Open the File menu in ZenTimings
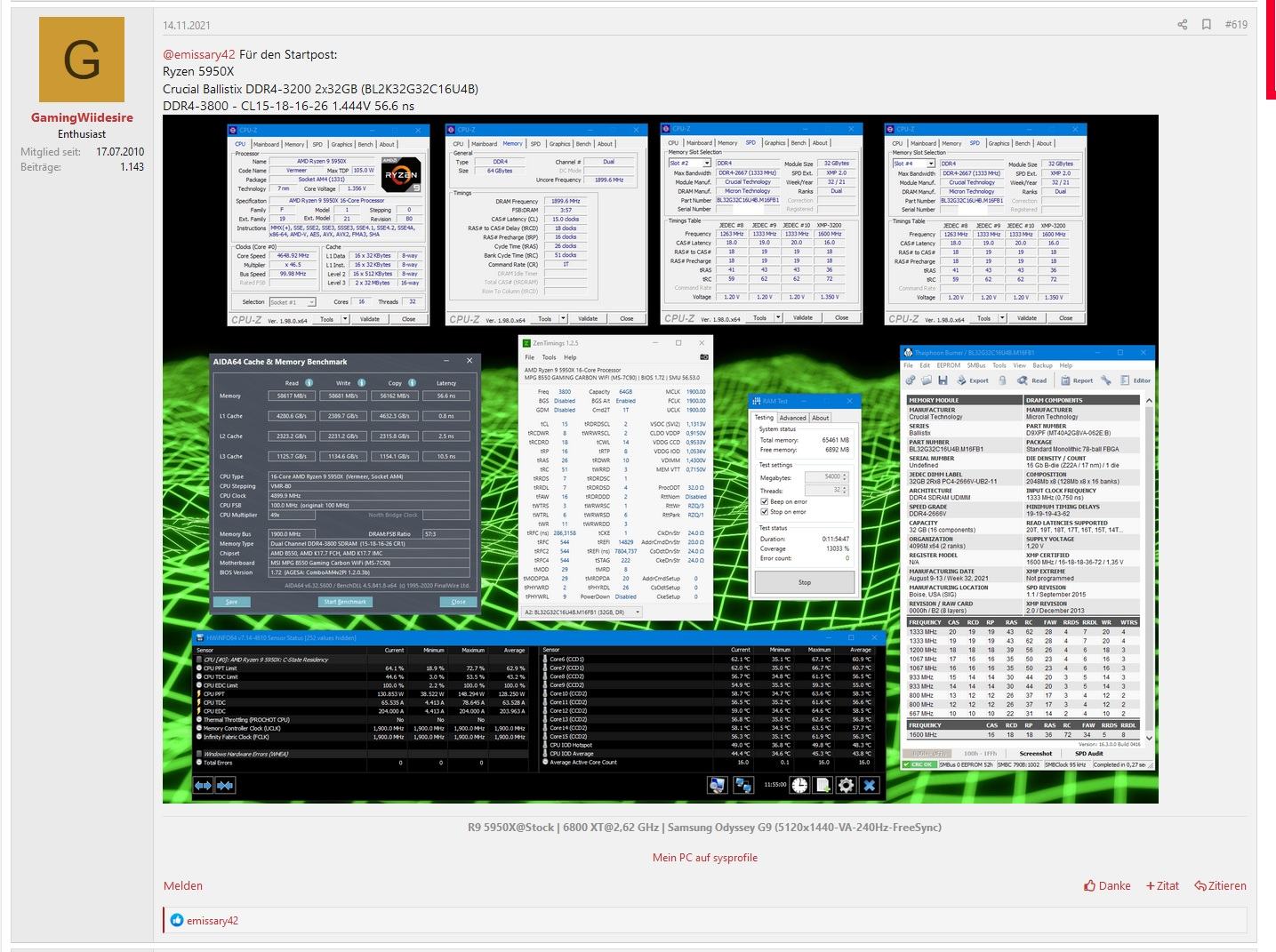 pyautogui.click(x=529, y=357)
